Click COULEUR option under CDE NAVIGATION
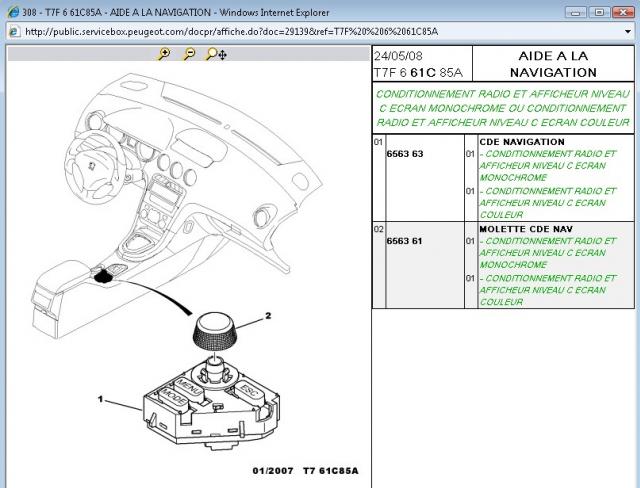This screenshot has height=488, width=640. 548,203
